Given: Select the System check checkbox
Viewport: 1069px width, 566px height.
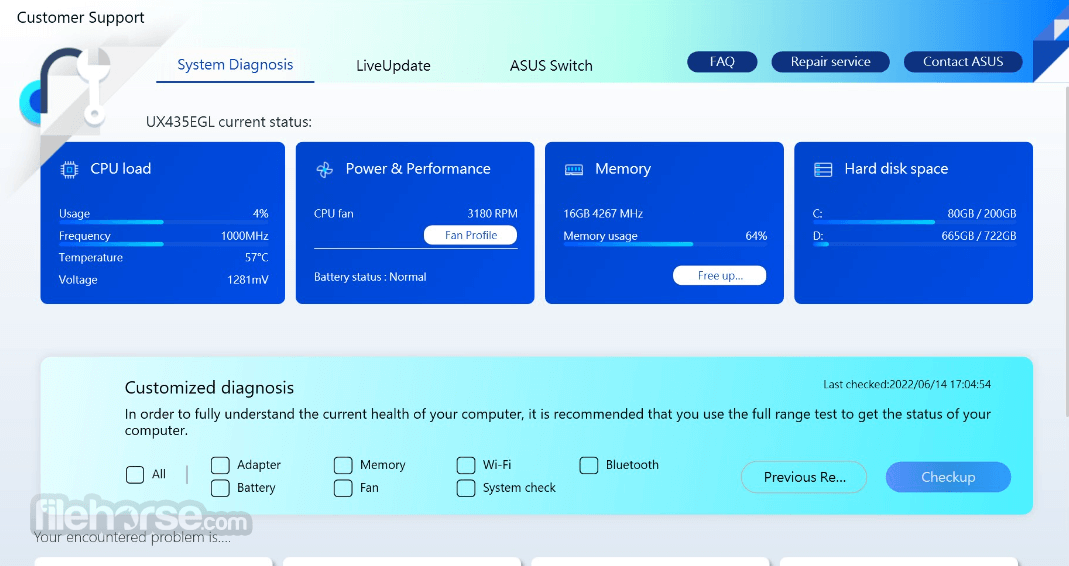Looking at the screenshot, I should [x=466, y=488].
